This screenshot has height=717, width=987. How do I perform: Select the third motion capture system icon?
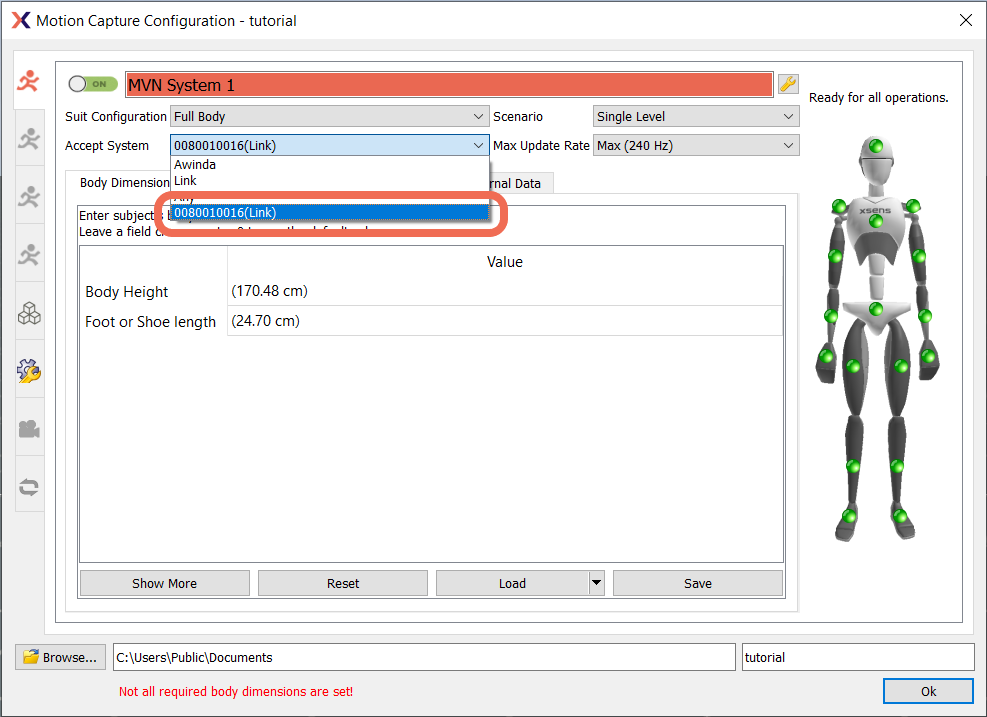[29, 196]
